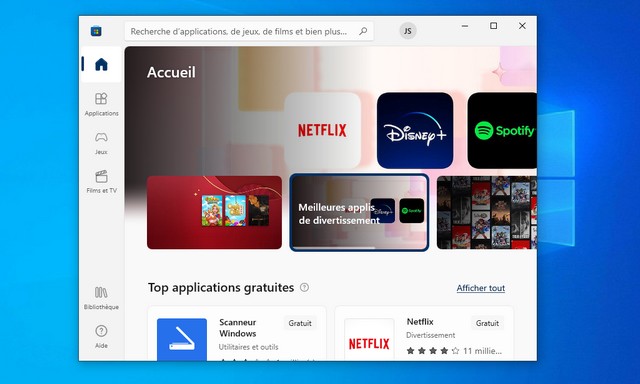
Task: Open the Aide help icon
Action: point(101,337)
